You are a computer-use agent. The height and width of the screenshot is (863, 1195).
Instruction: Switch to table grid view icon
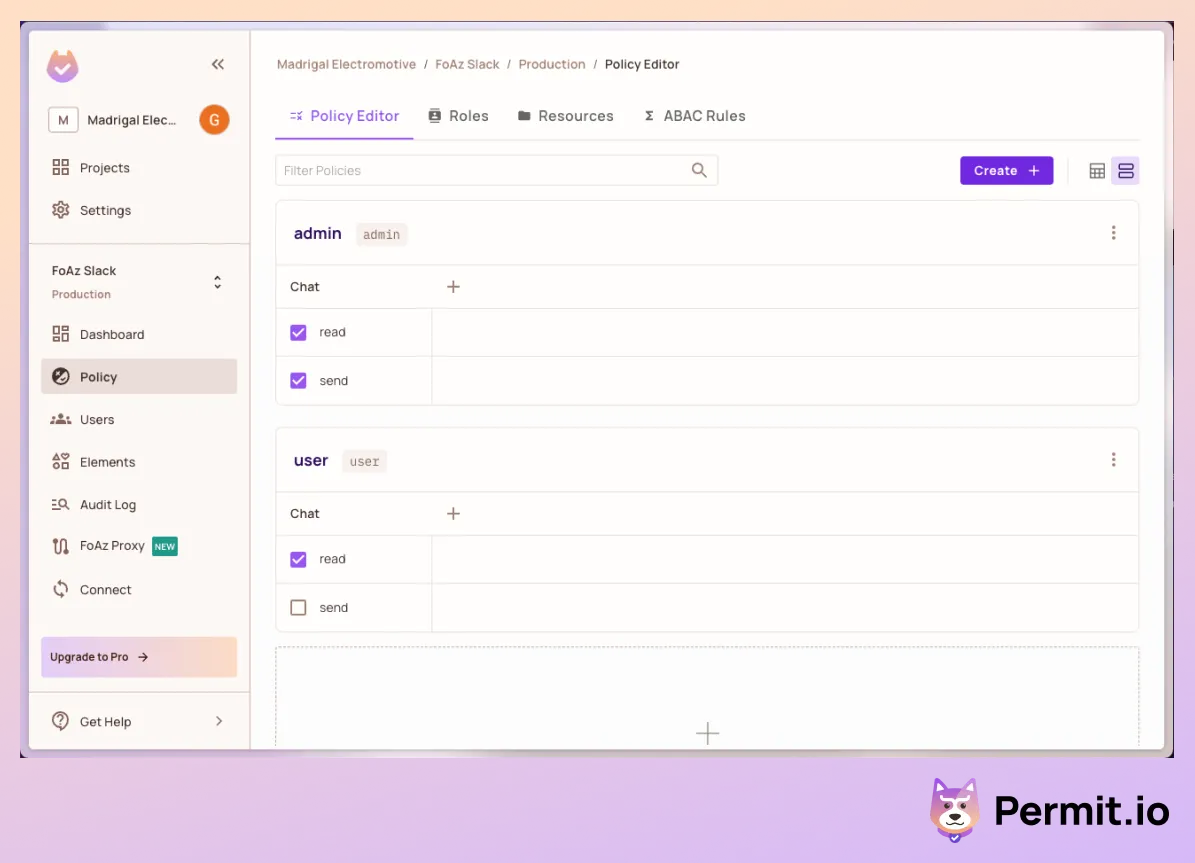tap(1097, 171)
